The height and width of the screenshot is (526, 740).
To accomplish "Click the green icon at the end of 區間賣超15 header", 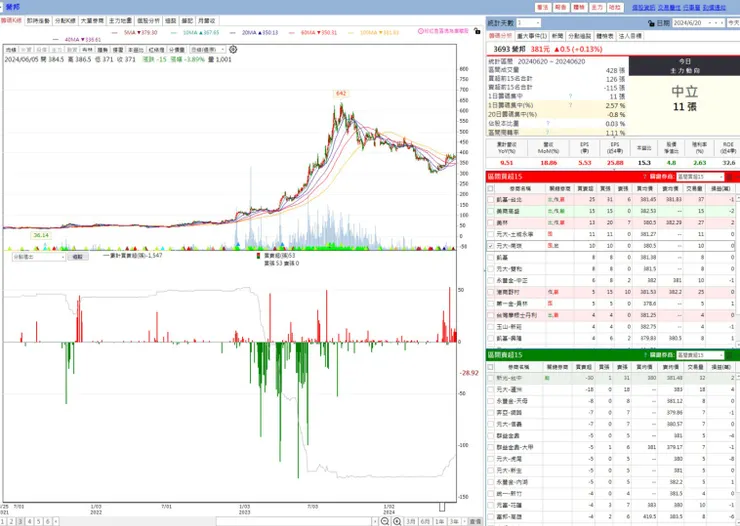I will pos(730,355).
